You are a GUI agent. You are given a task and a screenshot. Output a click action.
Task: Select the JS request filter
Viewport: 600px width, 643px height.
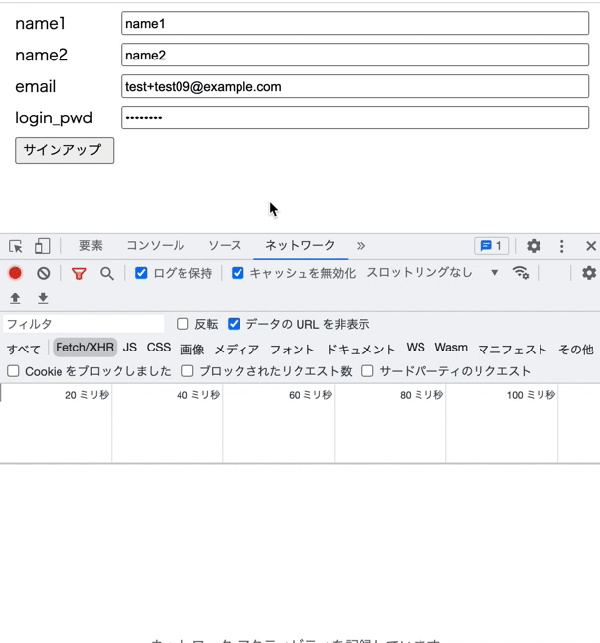pyautogui.click(x=130, y=347)
